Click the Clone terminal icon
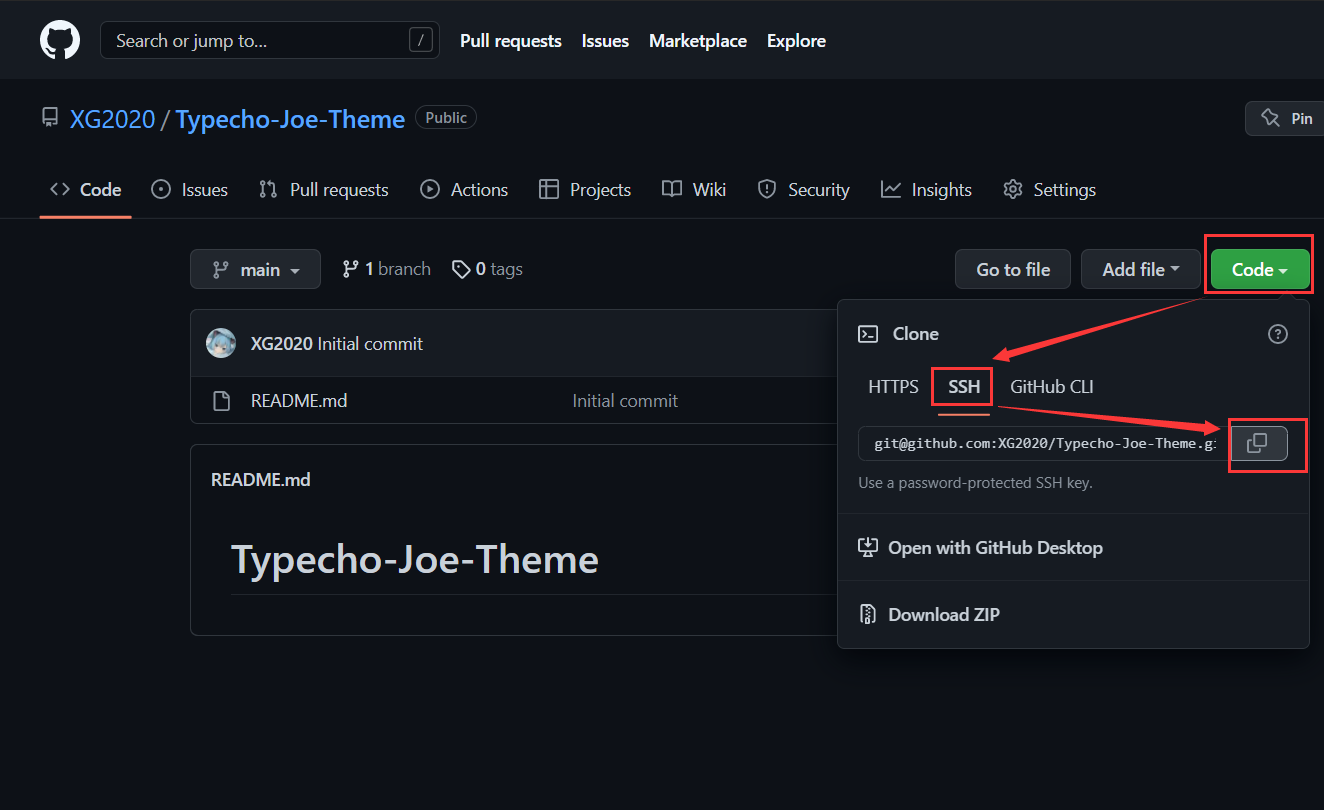Viewport: 1324px width, 810px height. tap(869, 334)
